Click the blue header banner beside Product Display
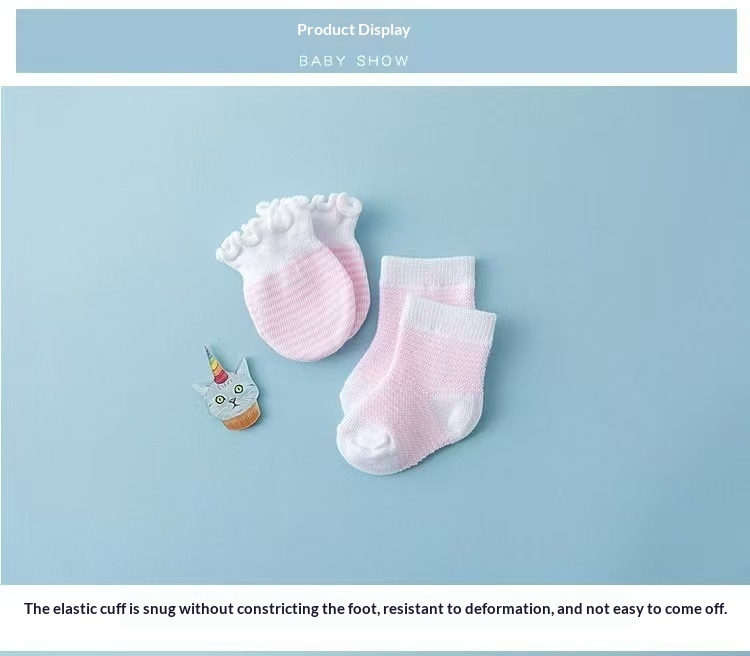The width and height of the screenshot is (750, 656). tap(574, 41)
